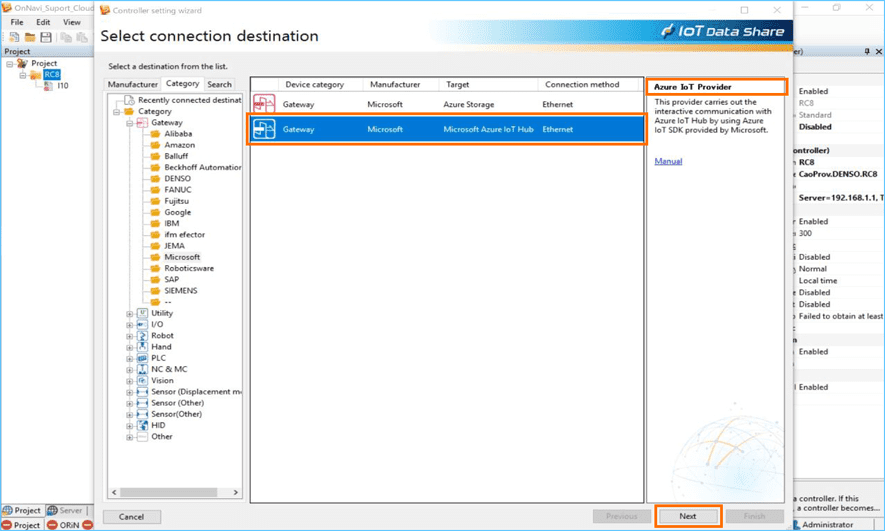Click the pin icon on right properties panel
885x531 pixels.
click(867, 51)
